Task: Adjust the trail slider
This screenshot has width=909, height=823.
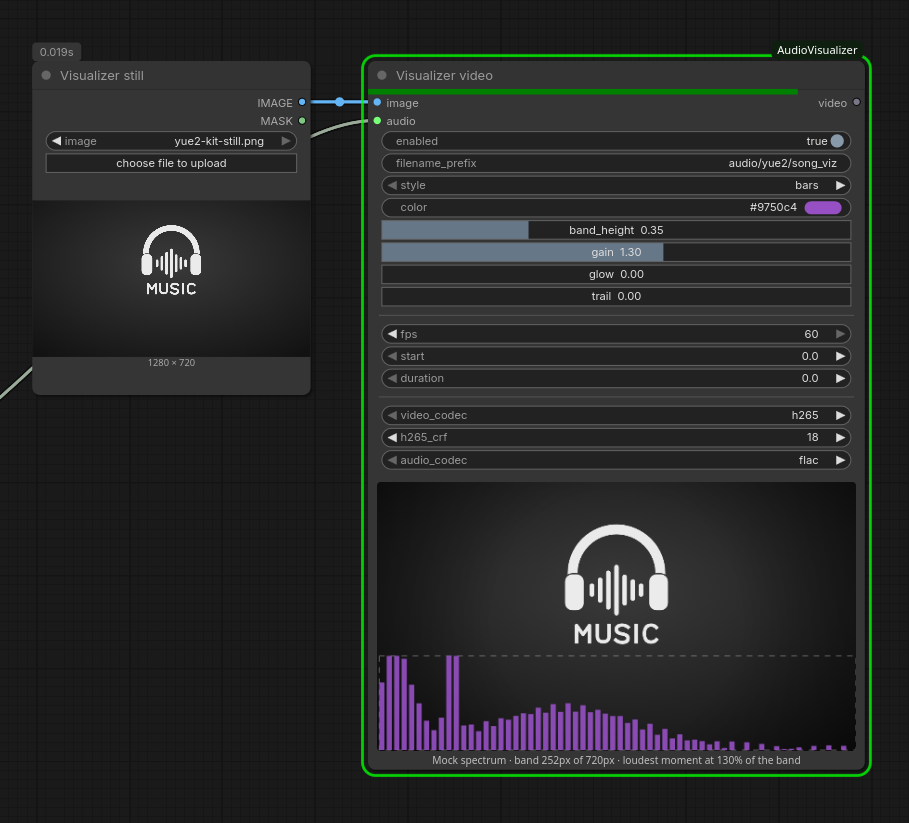Action: [616, 296]
